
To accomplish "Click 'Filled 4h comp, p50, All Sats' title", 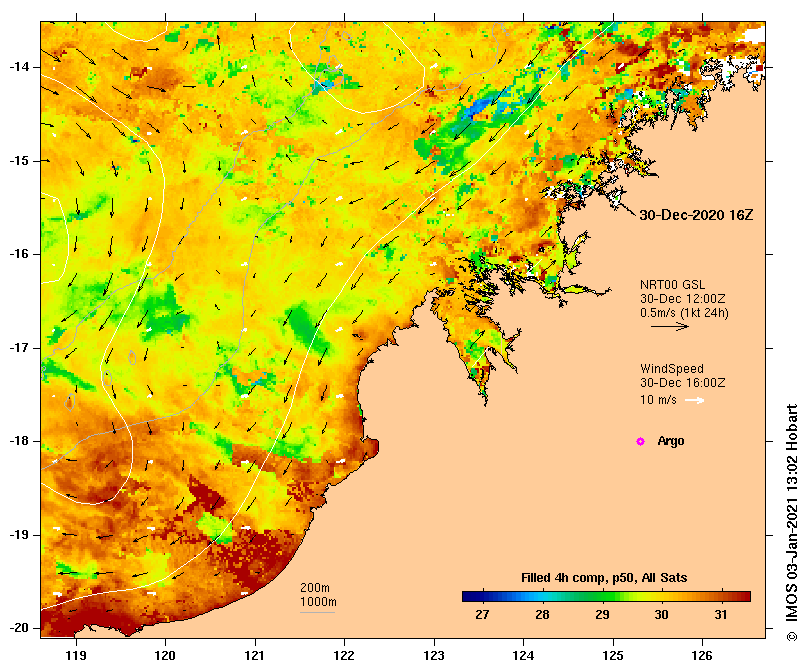I will click(x=604, y=578).
